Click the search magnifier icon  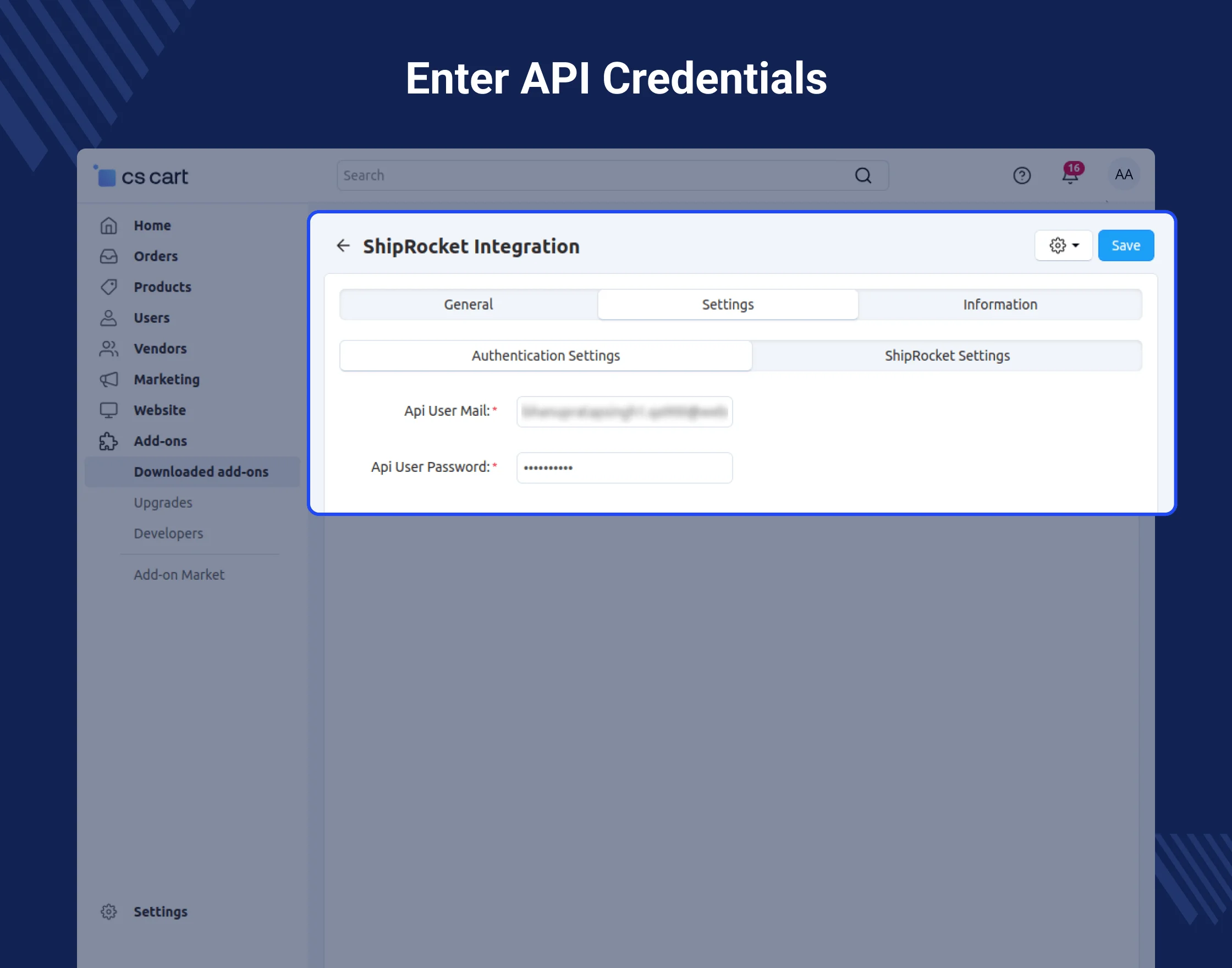862,175
